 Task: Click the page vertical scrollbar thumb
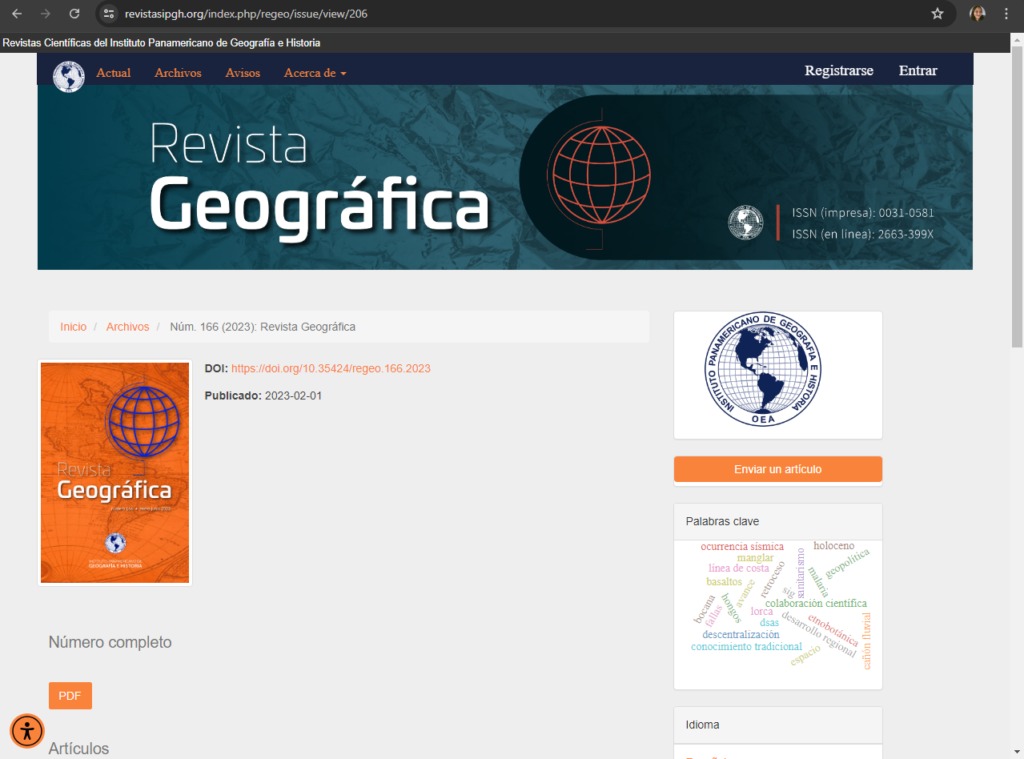point(1017,197)
